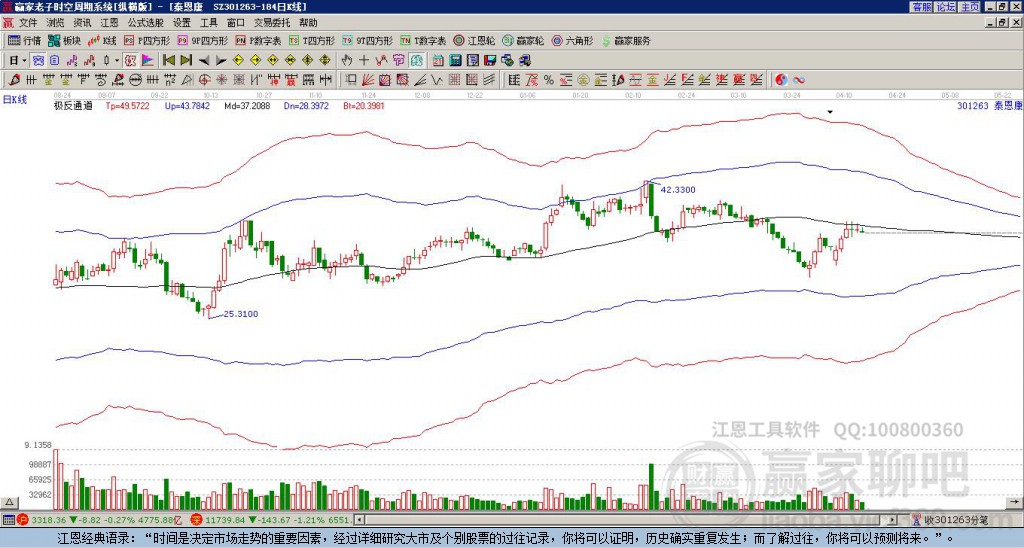1024x548 pixels.
Task: Click the grid table icon right of divider
Action: pyautogui.click(x=514, y=80)
